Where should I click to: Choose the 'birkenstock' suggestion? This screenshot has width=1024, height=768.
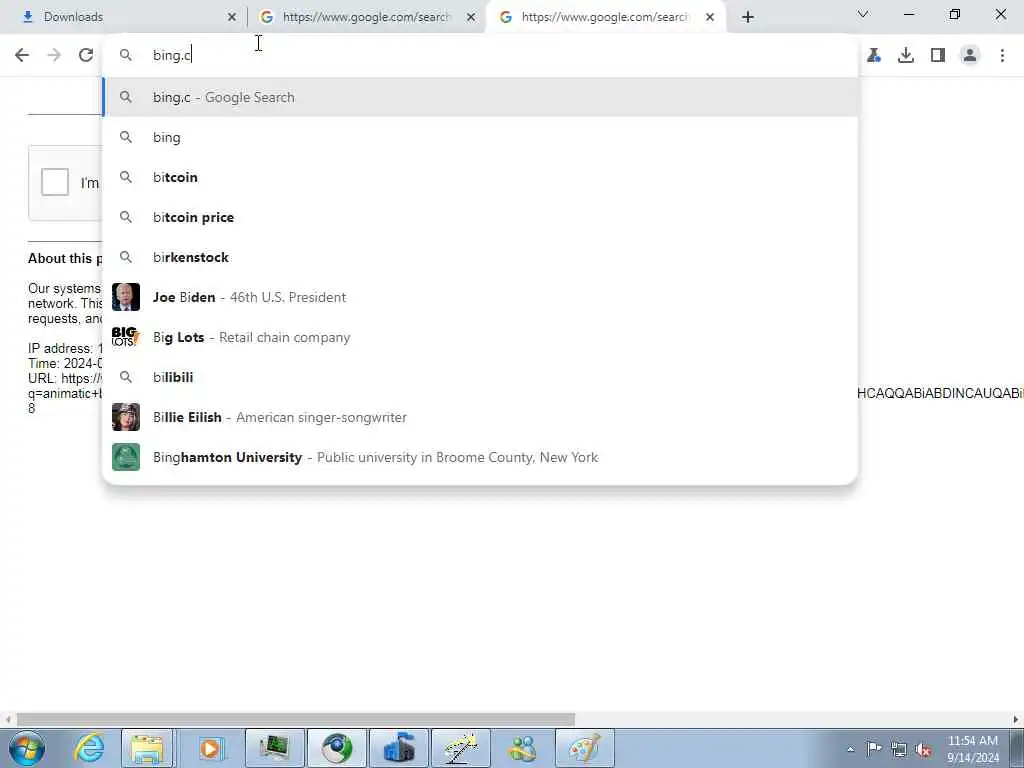pos(480,257)
